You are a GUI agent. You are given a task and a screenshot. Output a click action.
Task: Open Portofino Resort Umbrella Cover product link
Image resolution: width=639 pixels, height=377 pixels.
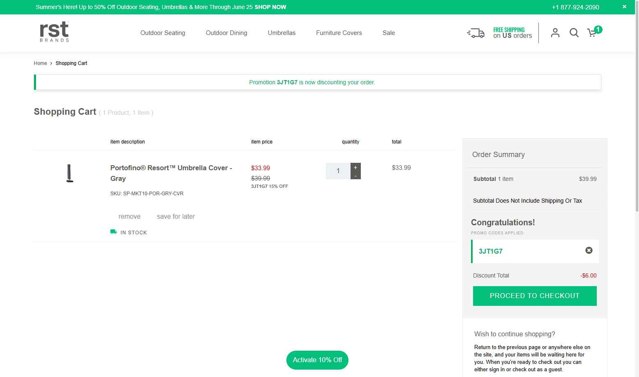(171, 173)
